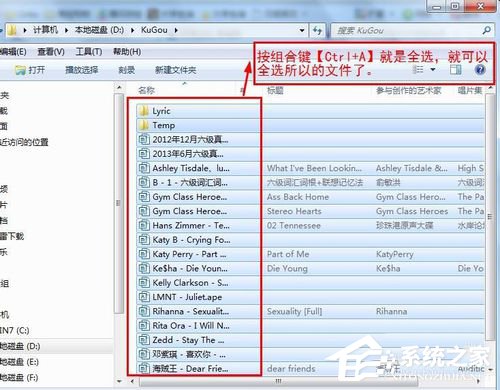This screenshot has width=500, height=390.
Task: Click the file icon for Katy Perry - Part
Action: [144, 254]
